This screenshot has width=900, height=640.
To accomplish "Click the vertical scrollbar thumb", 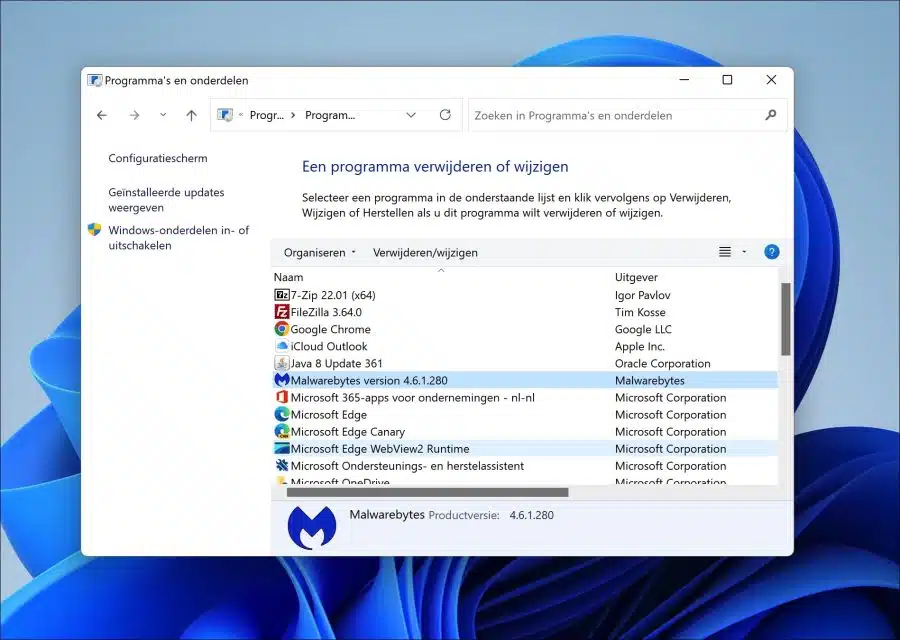I will click(786, 319).
